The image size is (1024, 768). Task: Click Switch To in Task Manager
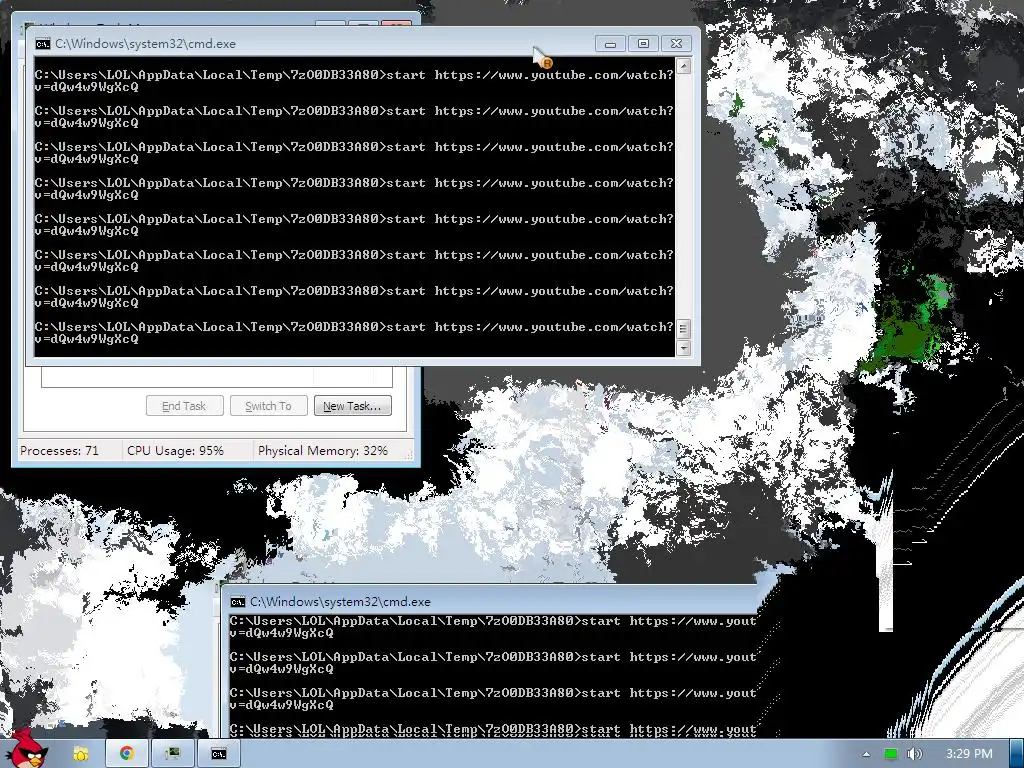point(268,406)
